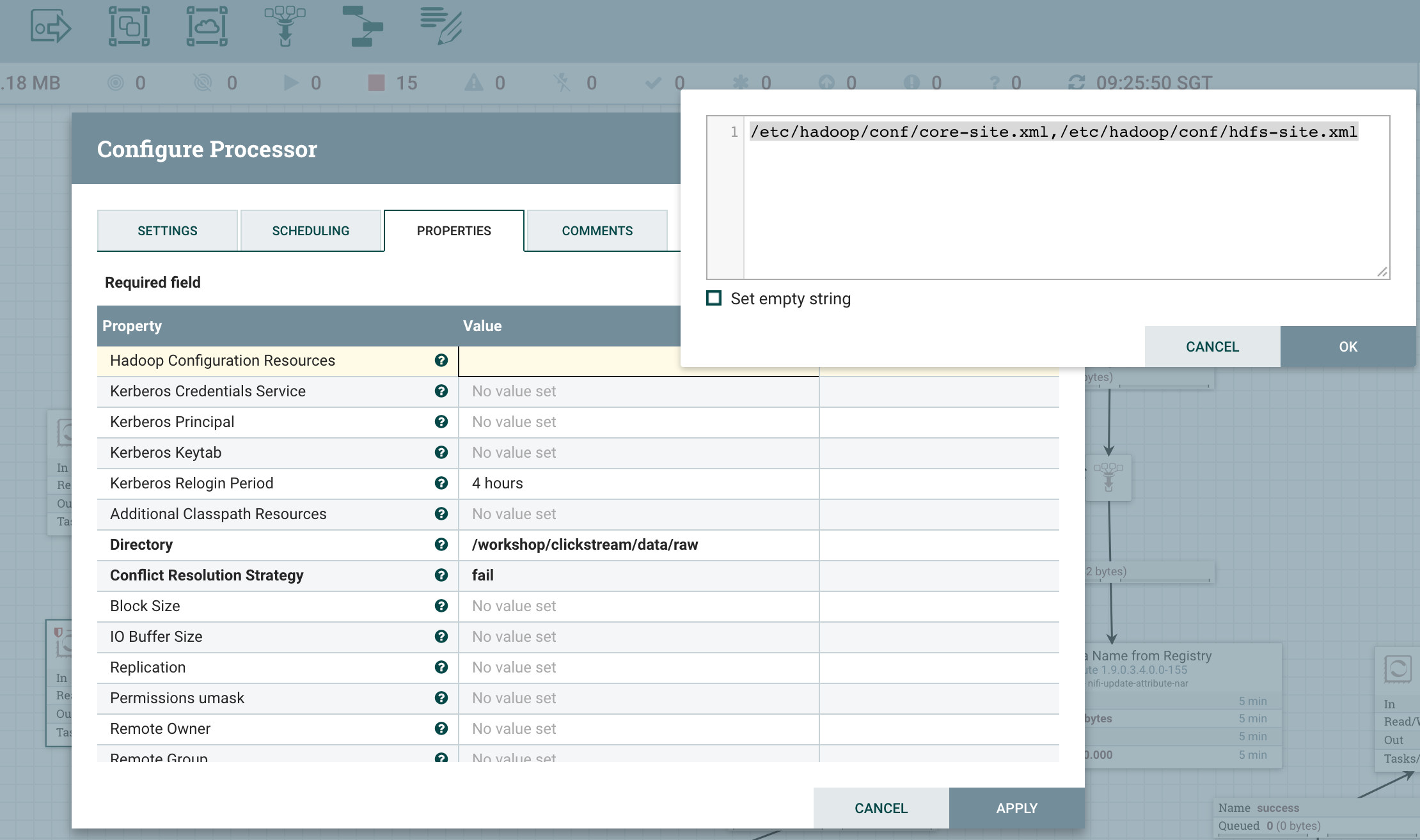Click the last refresh icon
Screen dimensions: 1420x840
click(x=1077, y=82)
